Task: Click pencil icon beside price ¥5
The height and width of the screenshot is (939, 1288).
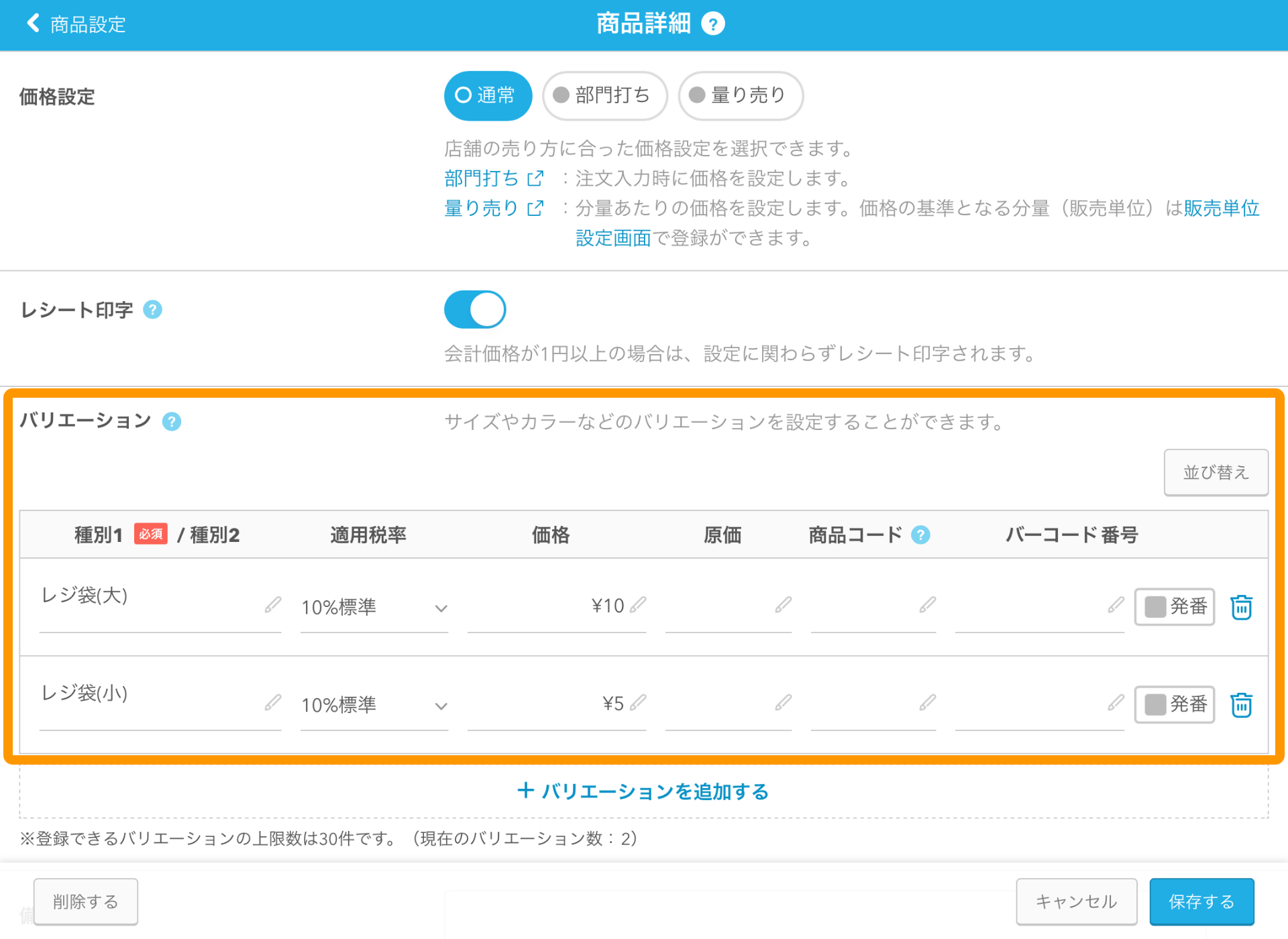Action: coord(638,703)
